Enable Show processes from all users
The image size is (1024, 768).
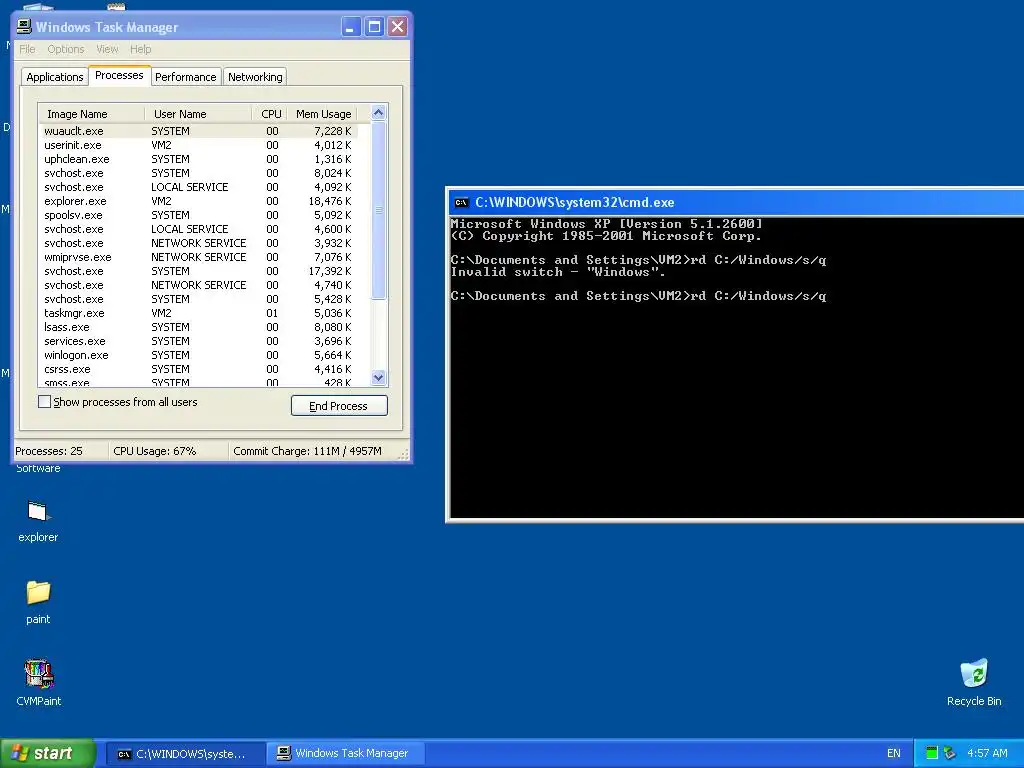click(44, 402)
